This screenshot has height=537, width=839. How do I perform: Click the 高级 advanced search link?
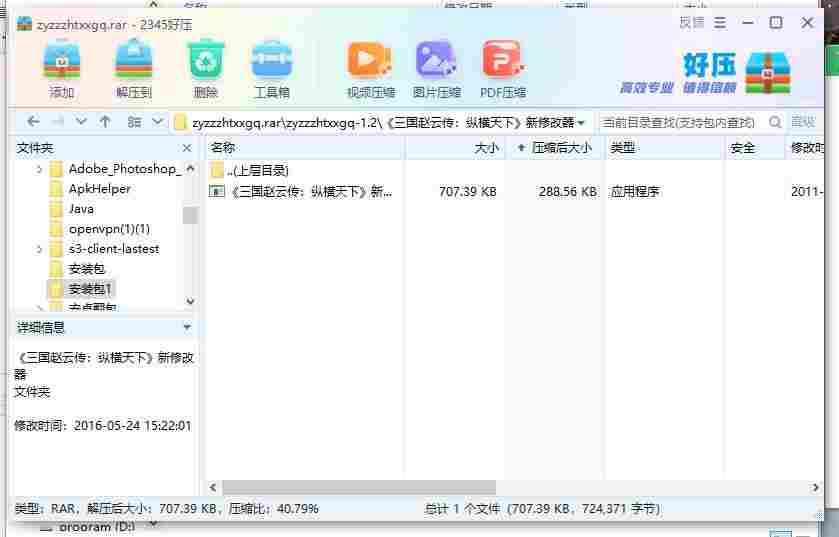point(803,122)
